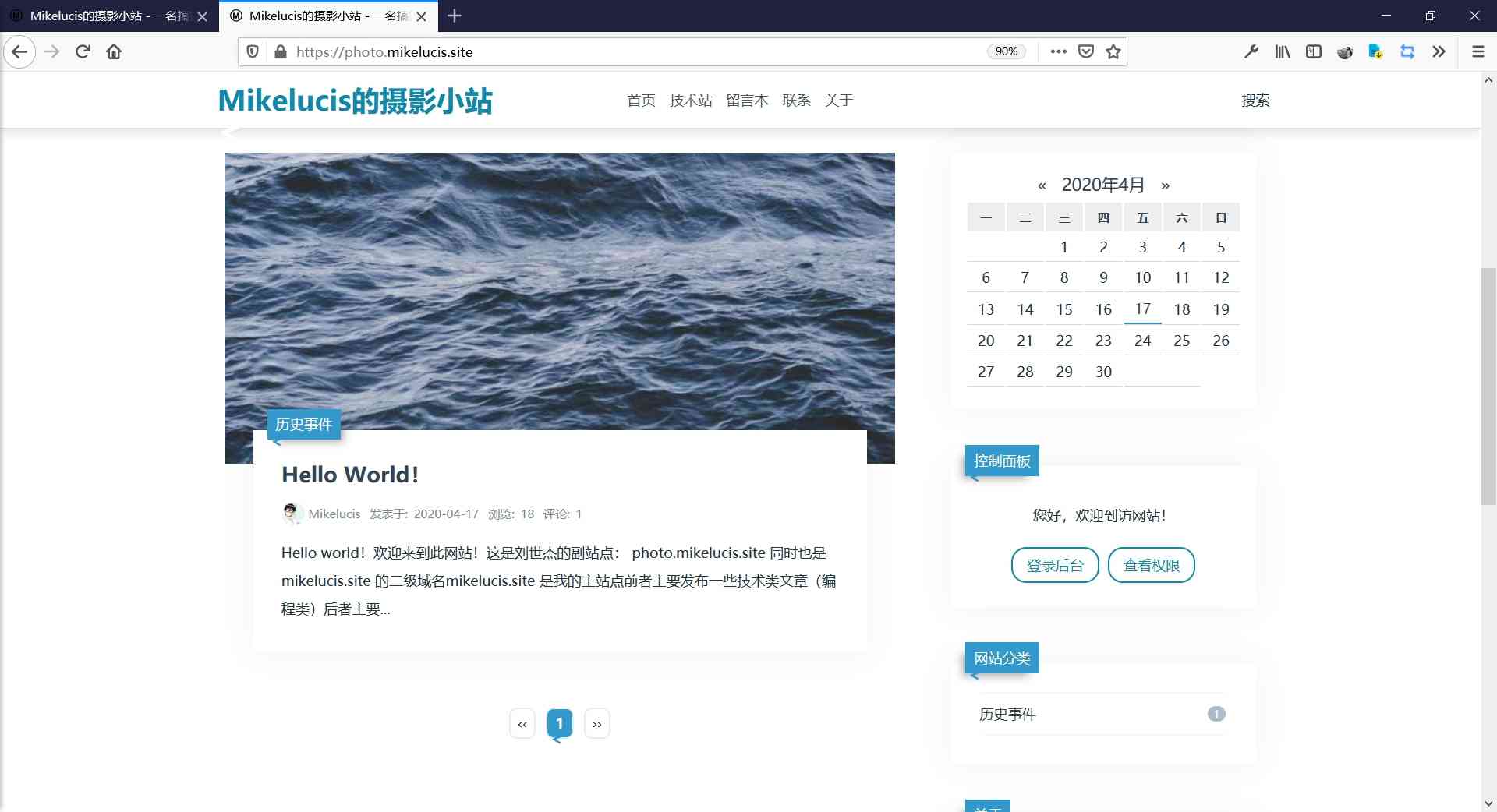Expand more toolbar tools chevron

point(1439,52)
